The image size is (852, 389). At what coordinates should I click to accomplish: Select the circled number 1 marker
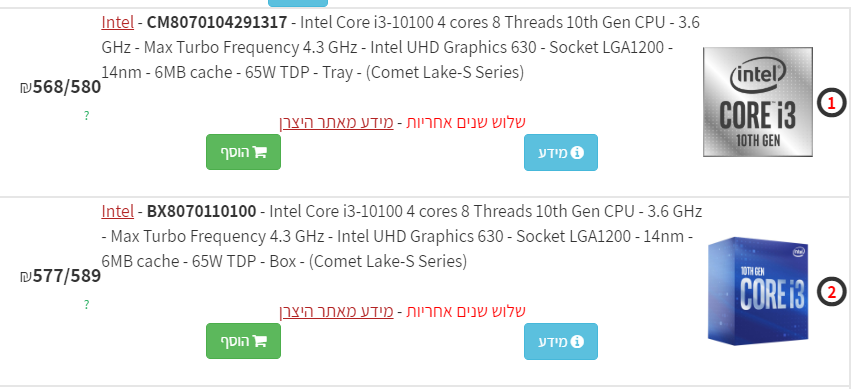[831, 102]
